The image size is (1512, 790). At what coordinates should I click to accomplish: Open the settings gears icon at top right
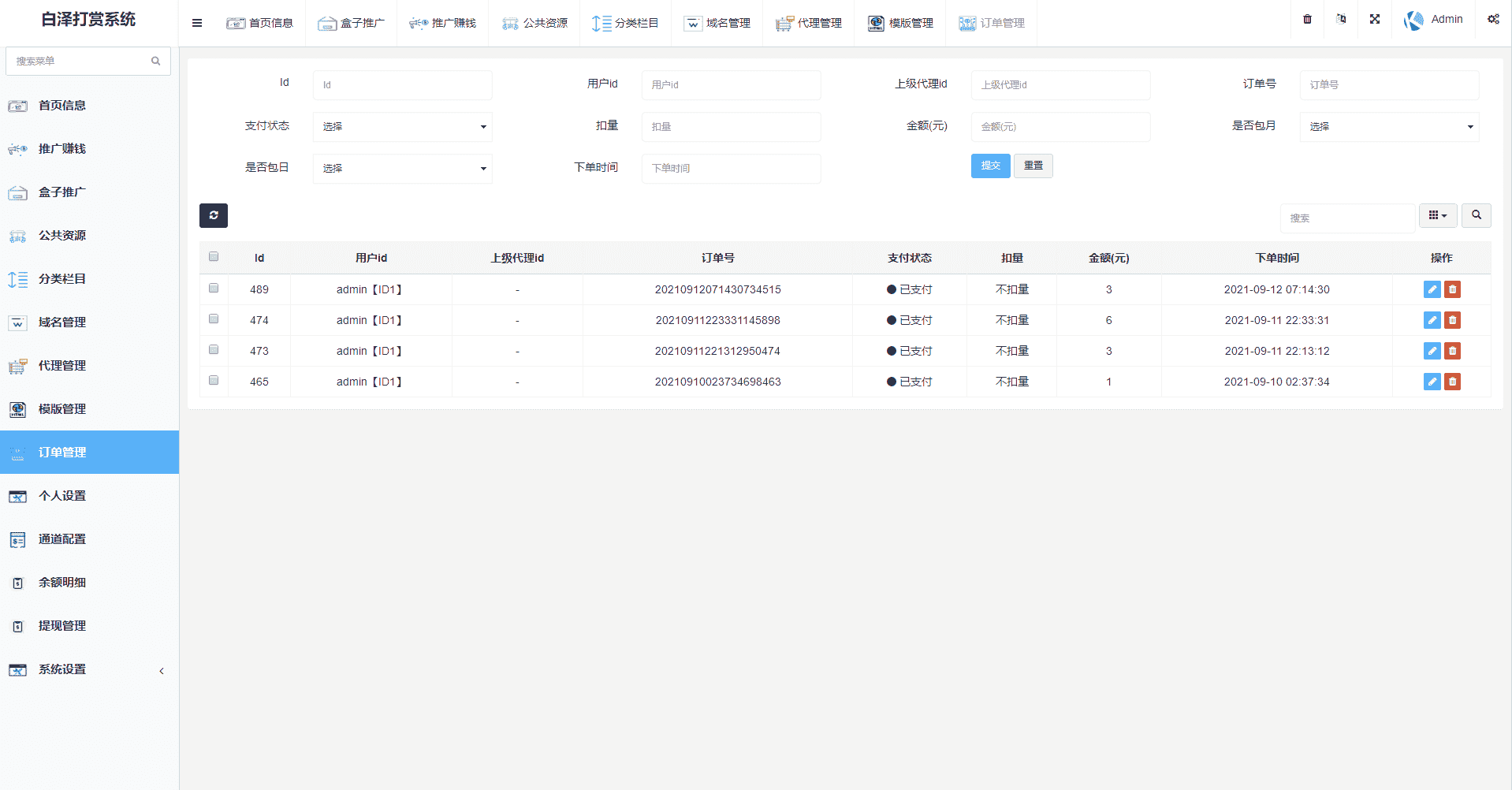(1493, 20)
